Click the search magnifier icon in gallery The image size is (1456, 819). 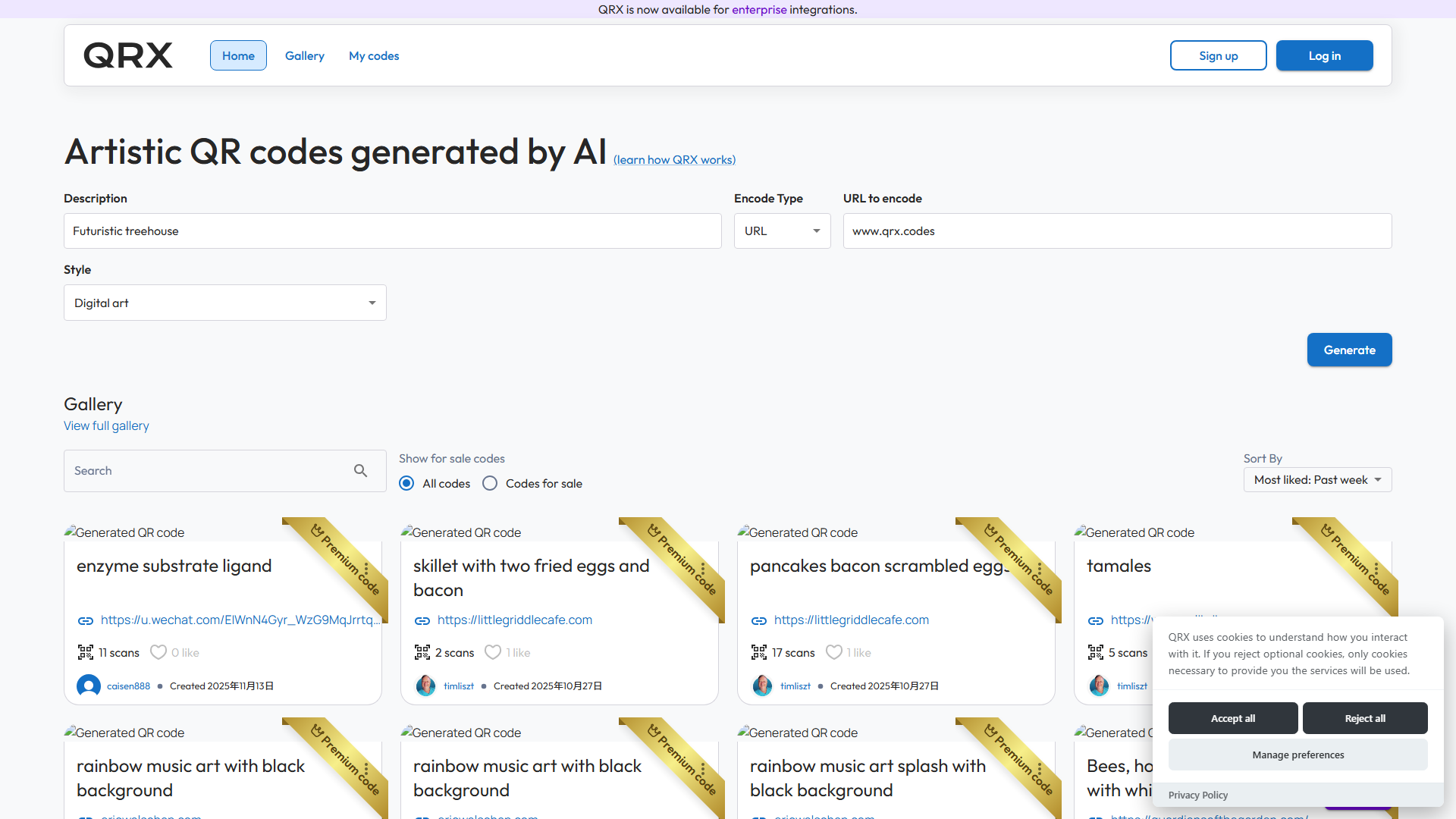click(360, 471)
